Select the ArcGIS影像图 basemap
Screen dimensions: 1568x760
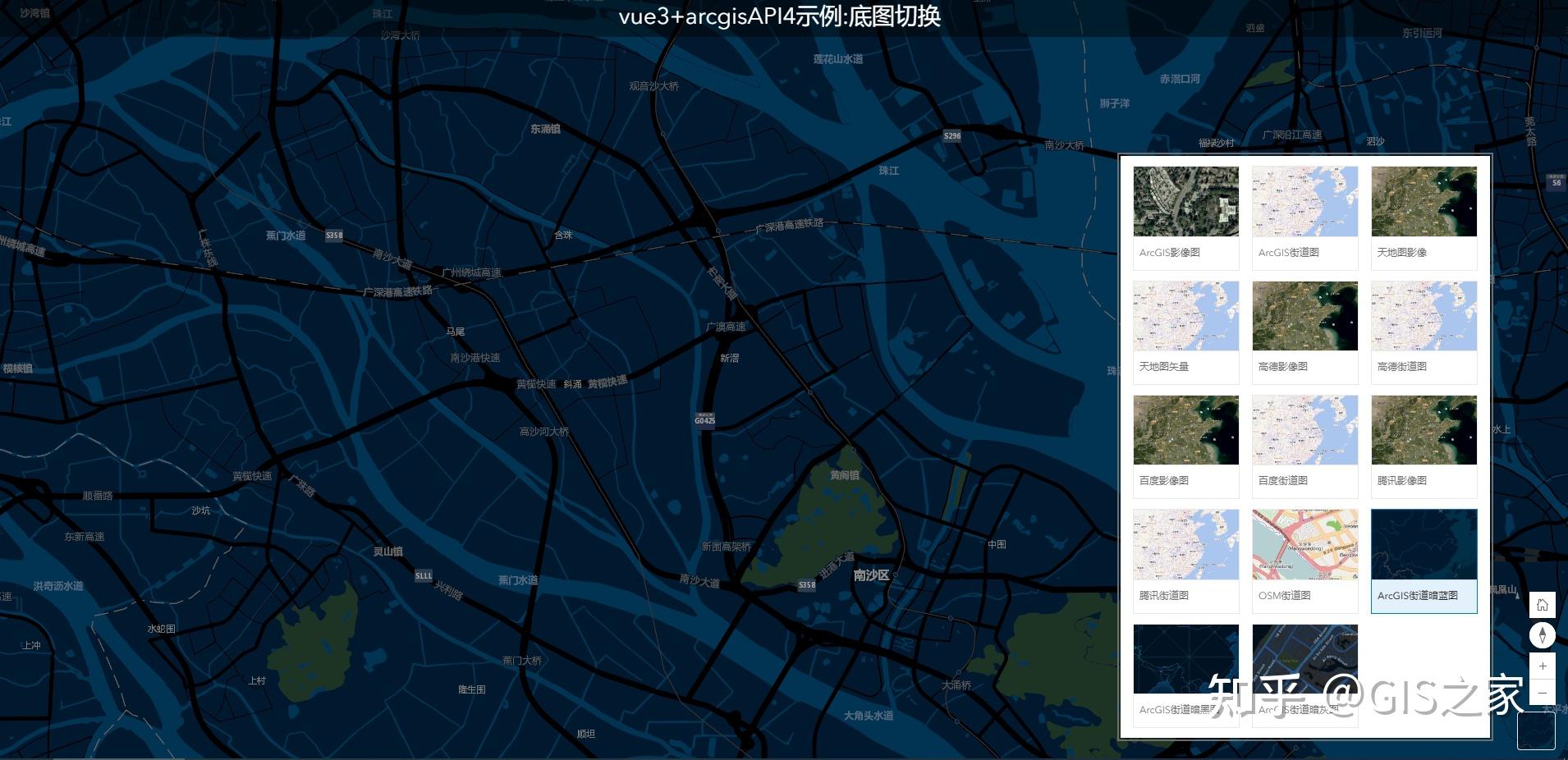click(x=1186, y=217)
